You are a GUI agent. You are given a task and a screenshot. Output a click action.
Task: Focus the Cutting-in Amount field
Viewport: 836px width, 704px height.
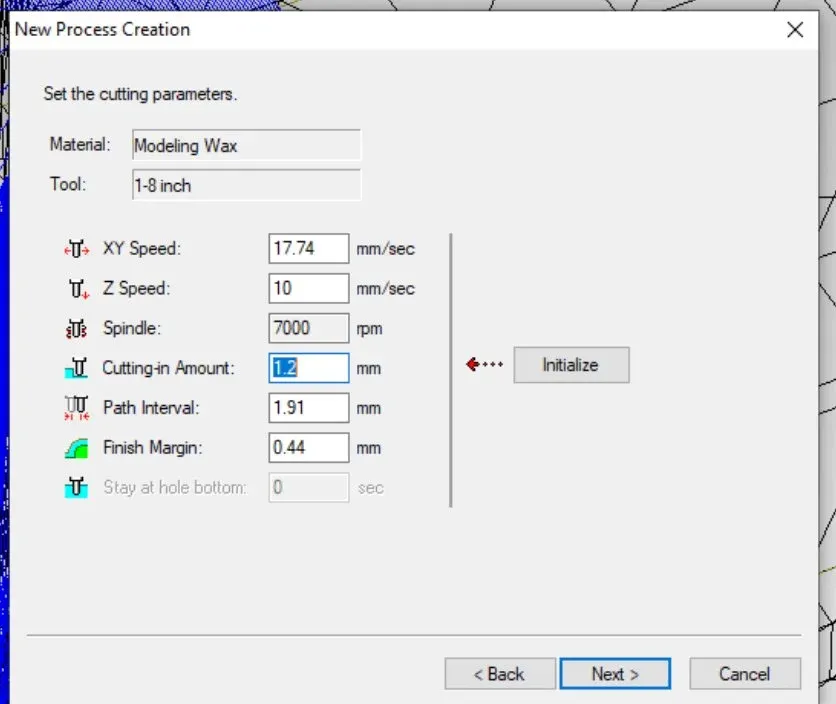(309, 368)
